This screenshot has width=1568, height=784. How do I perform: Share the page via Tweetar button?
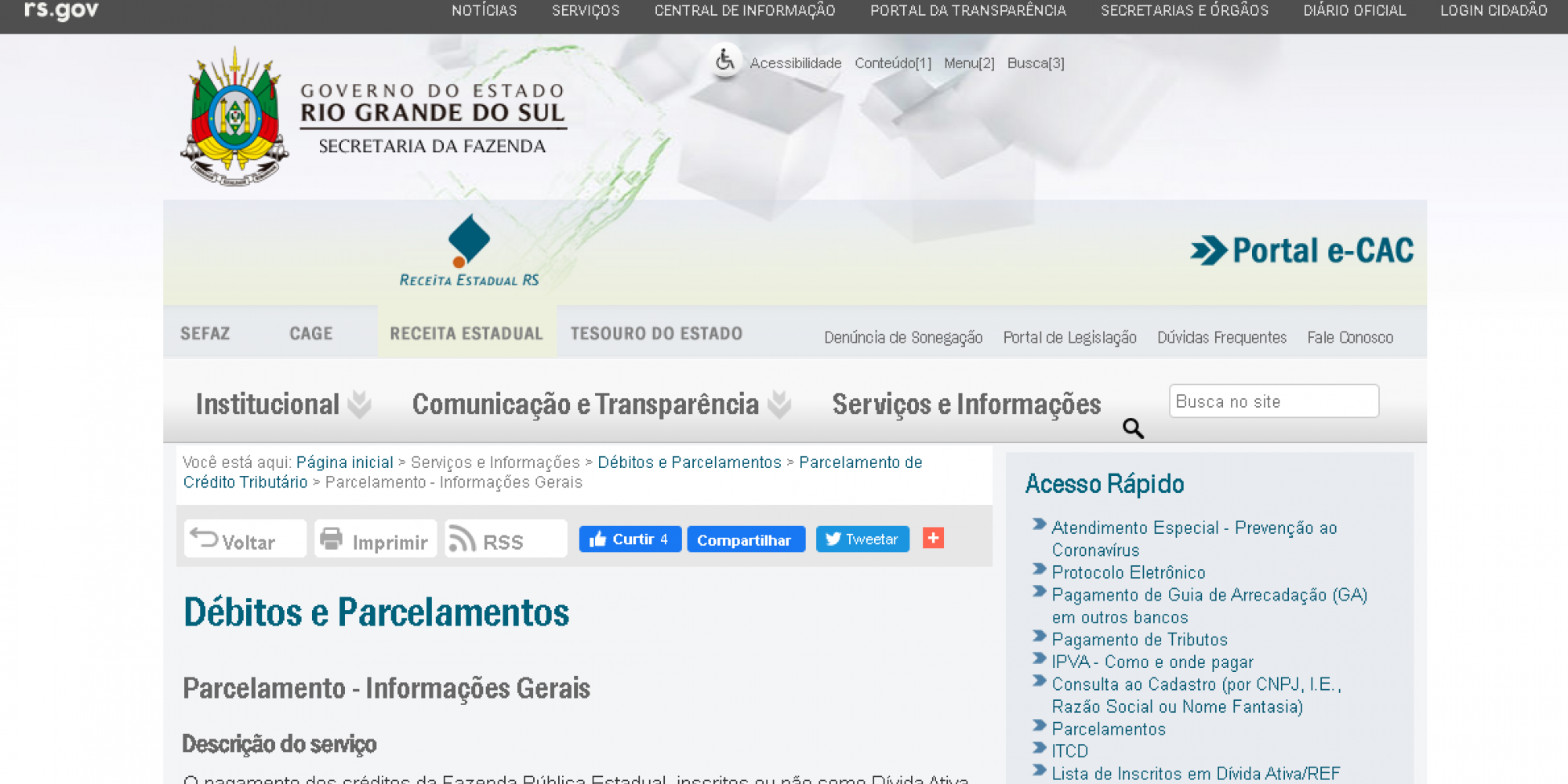(862, 539)
